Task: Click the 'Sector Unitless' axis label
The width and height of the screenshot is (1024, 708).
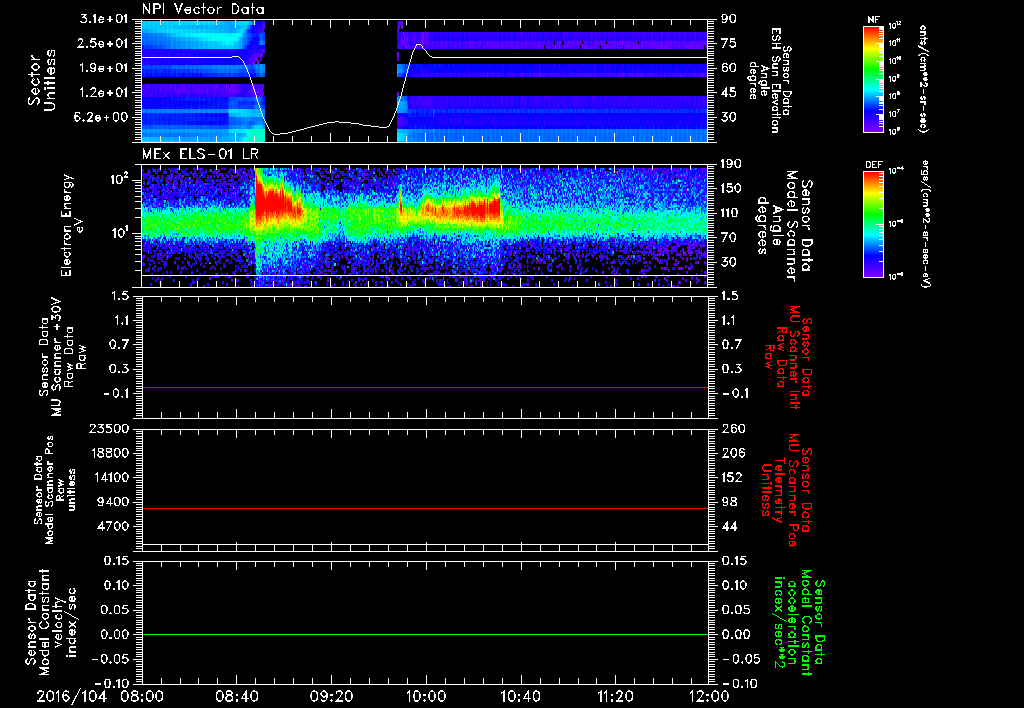Action: [x=42, y=80]
